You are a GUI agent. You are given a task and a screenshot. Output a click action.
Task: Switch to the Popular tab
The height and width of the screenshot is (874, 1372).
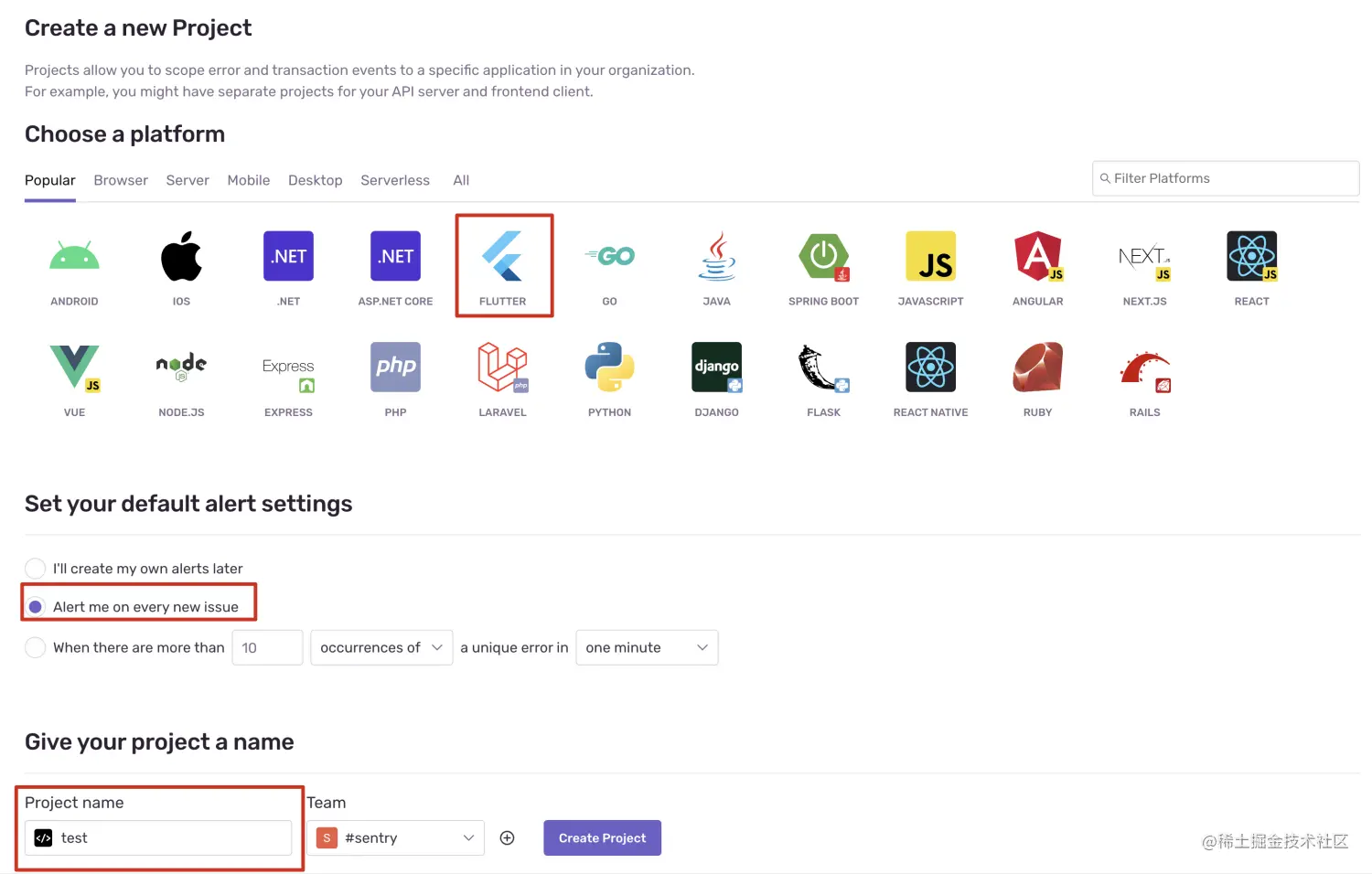(50, 181)
